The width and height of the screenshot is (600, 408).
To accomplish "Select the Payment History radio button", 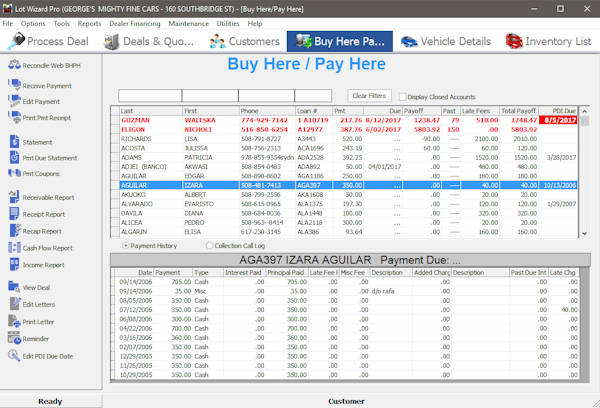I will click(x=125, y=245).
